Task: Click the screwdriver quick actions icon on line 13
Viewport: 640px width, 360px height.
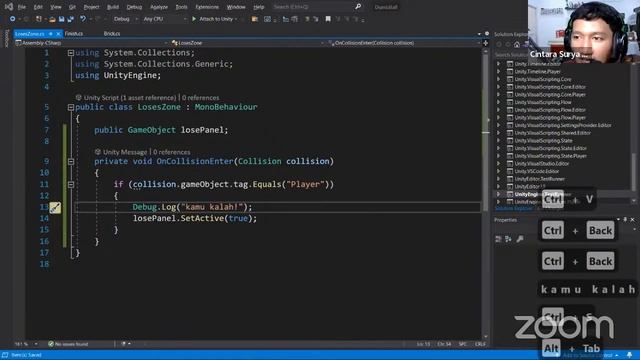Action: coord(55,207)
